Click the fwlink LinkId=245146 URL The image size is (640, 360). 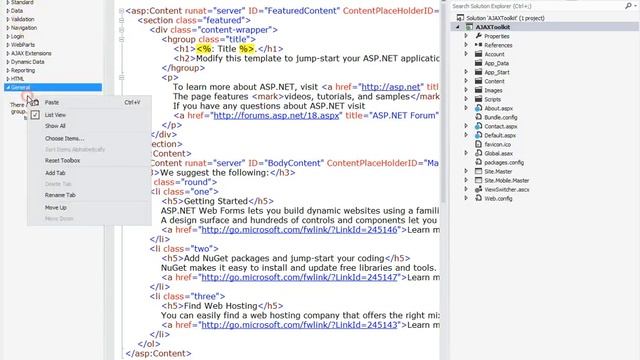tap(299, 230)
